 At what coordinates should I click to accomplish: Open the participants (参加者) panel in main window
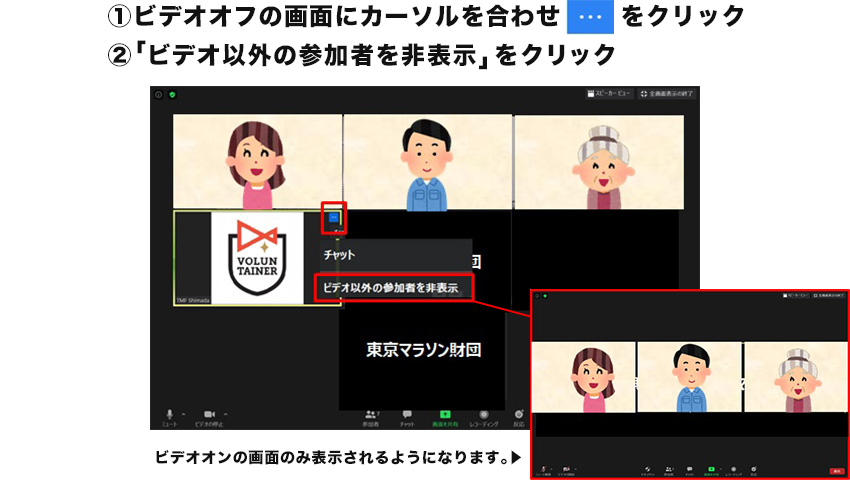point(372,415)
